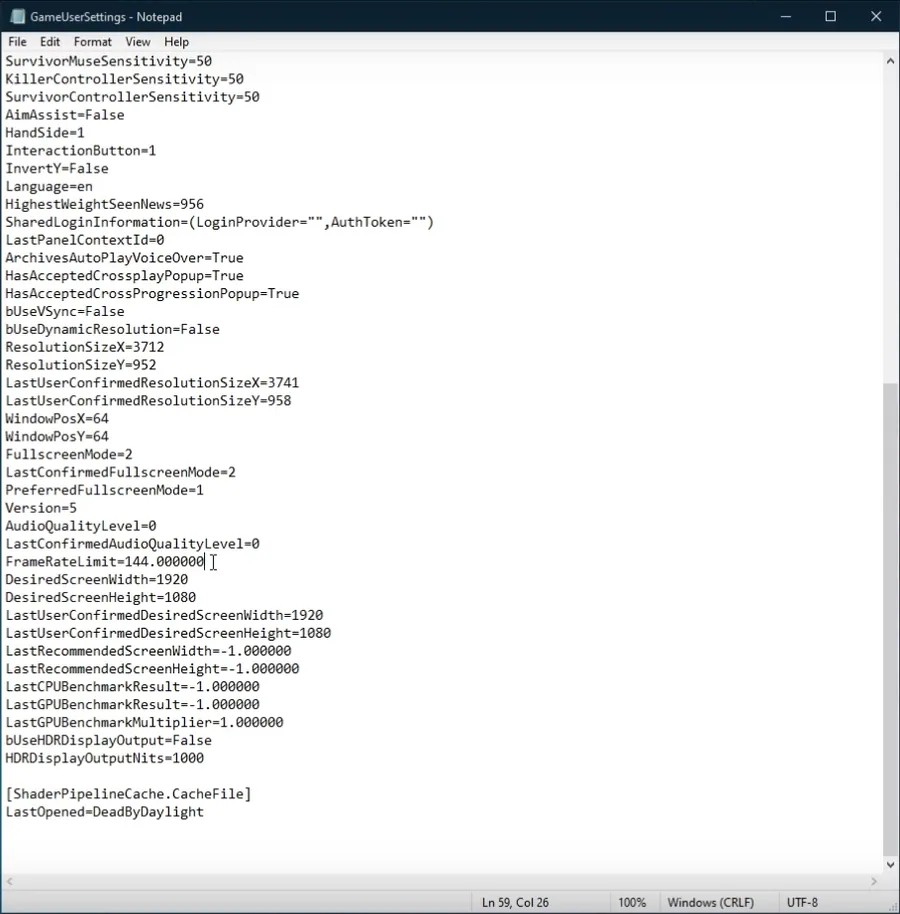Open the Edit menu
This screenshot has width=900, height=914.
click(x=50, y=42)
